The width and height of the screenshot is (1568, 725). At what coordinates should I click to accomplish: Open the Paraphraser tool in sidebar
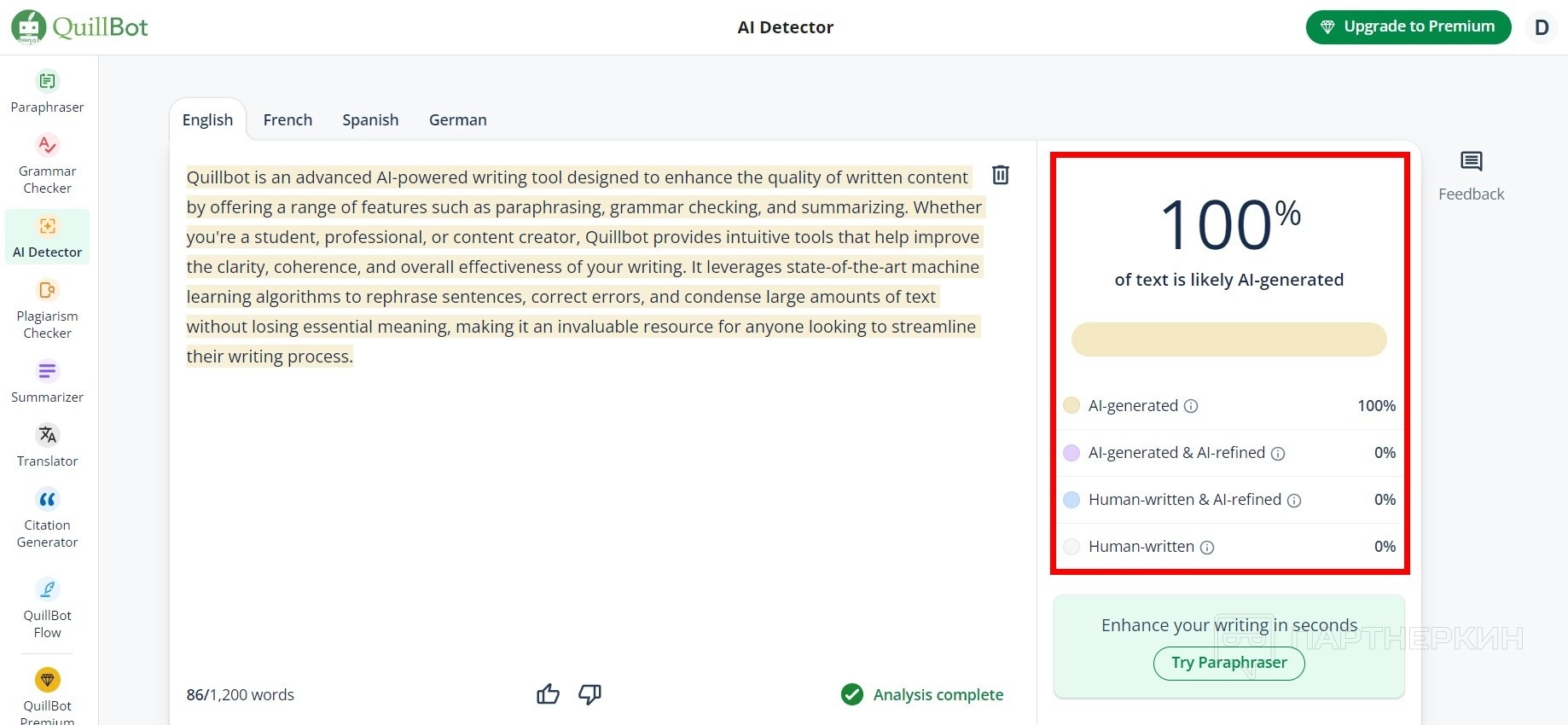(47, 91)
